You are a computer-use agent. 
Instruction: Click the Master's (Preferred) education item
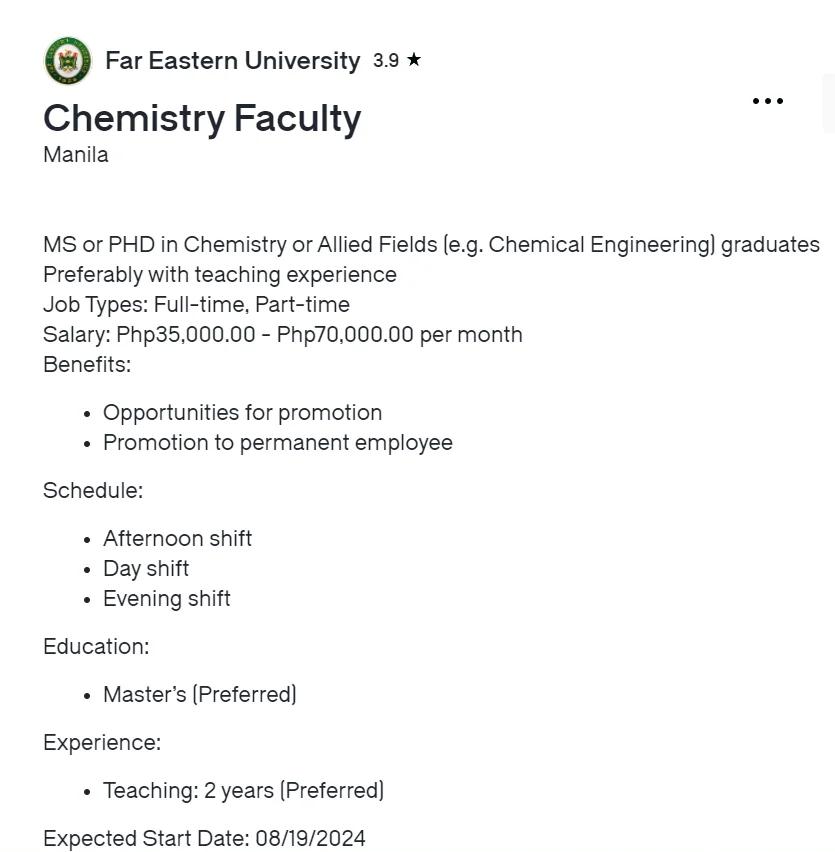[x=199, y=694]
